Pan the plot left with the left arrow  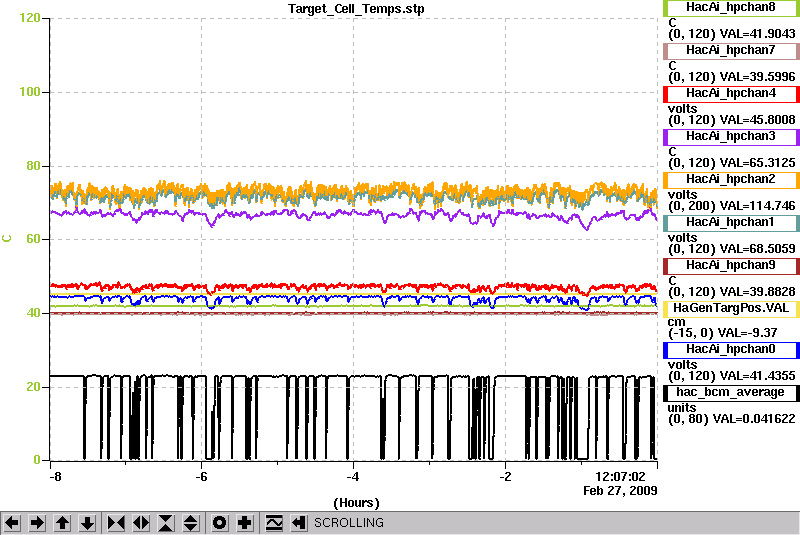click(12, 523)
